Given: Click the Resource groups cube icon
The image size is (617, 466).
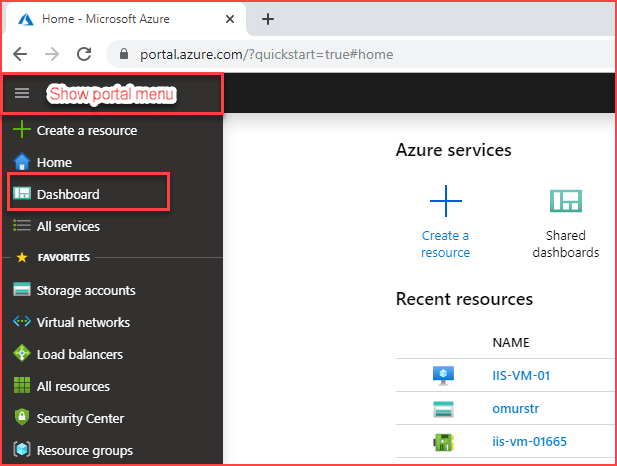Looking at the screenshot, I should click(22, 449).
